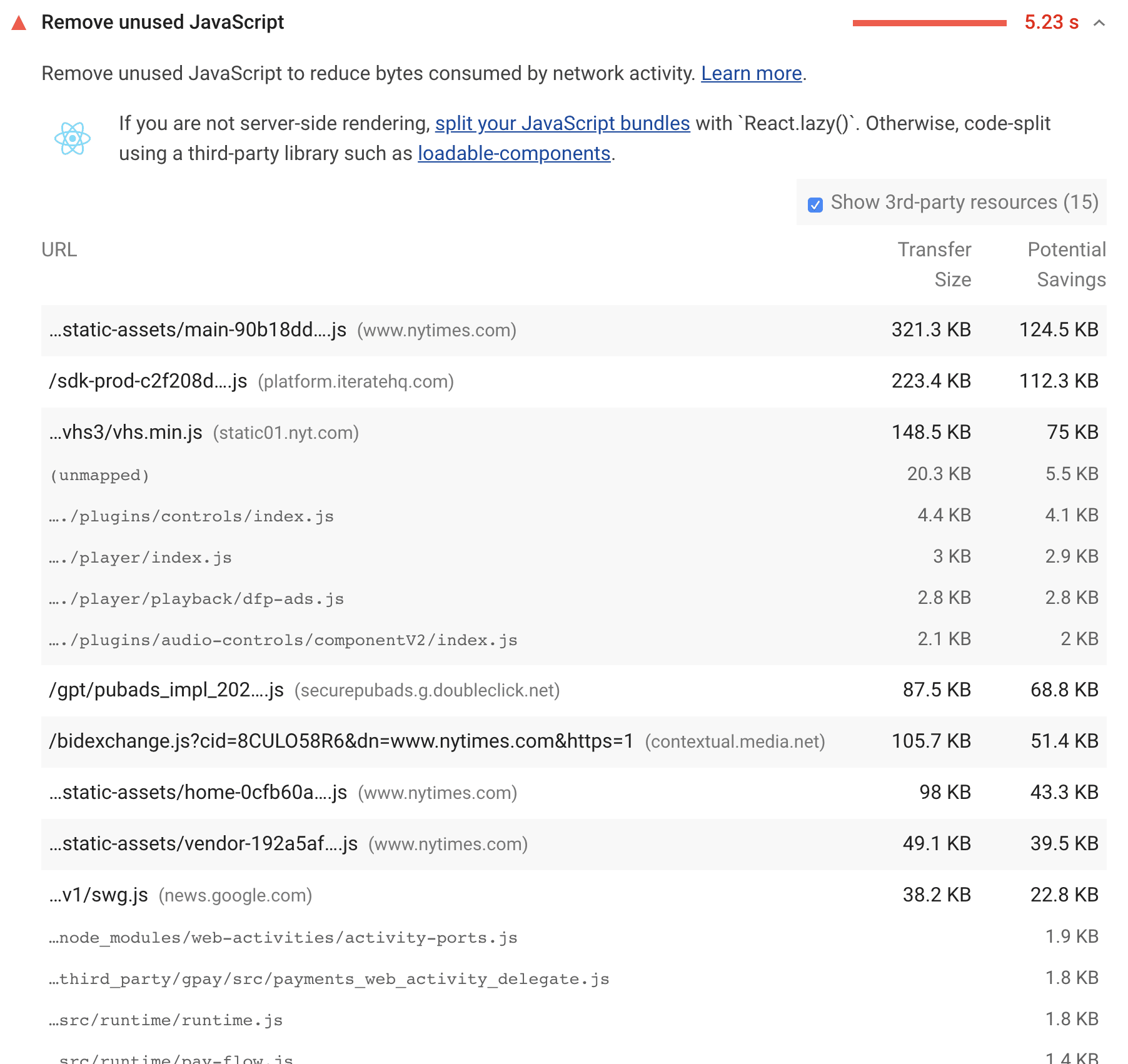The image size is (1128, 1064).
Task: Click the red potential savings bar
Action: [930, 24]
